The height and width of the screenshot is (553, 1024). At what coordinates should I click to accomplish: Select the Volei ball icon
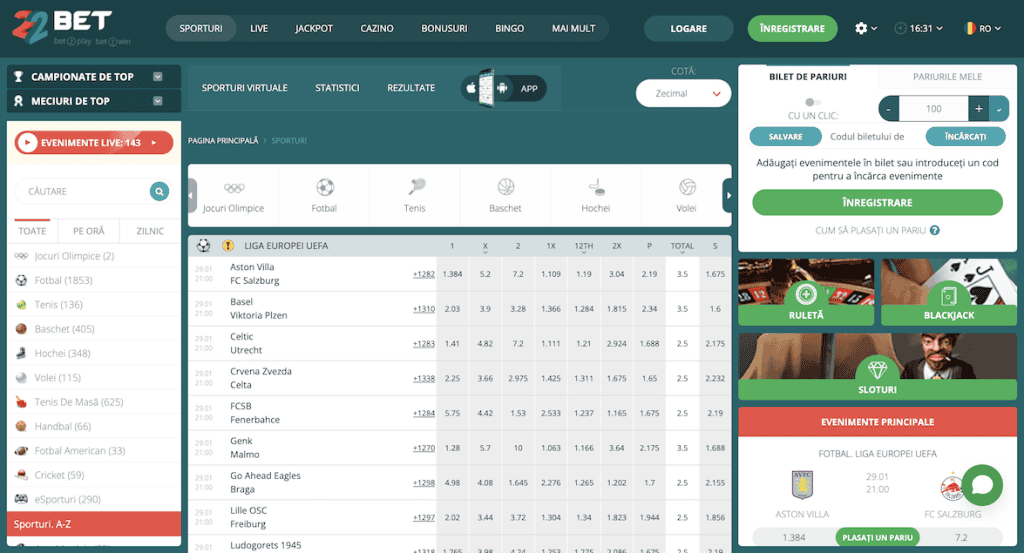point(686,187)
